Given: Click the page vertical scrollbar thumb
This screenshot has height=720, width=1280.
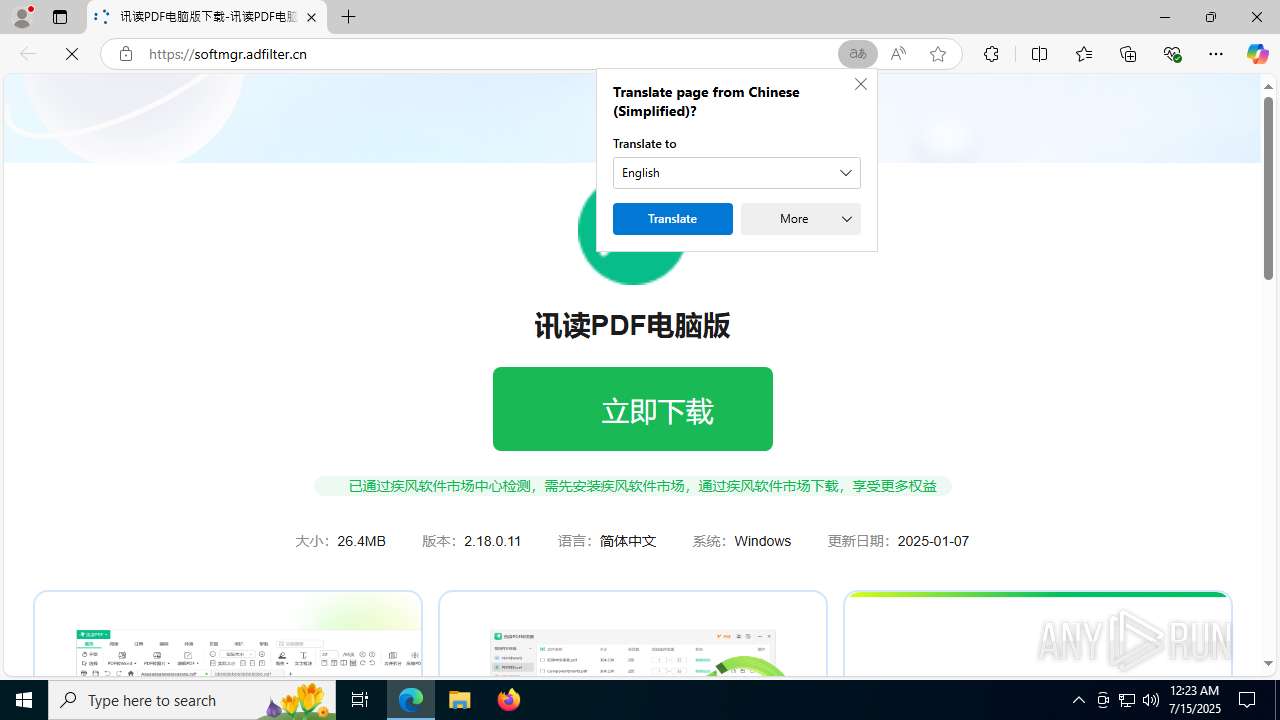Looking at the screenshot, I should (x=1268, y=188).
